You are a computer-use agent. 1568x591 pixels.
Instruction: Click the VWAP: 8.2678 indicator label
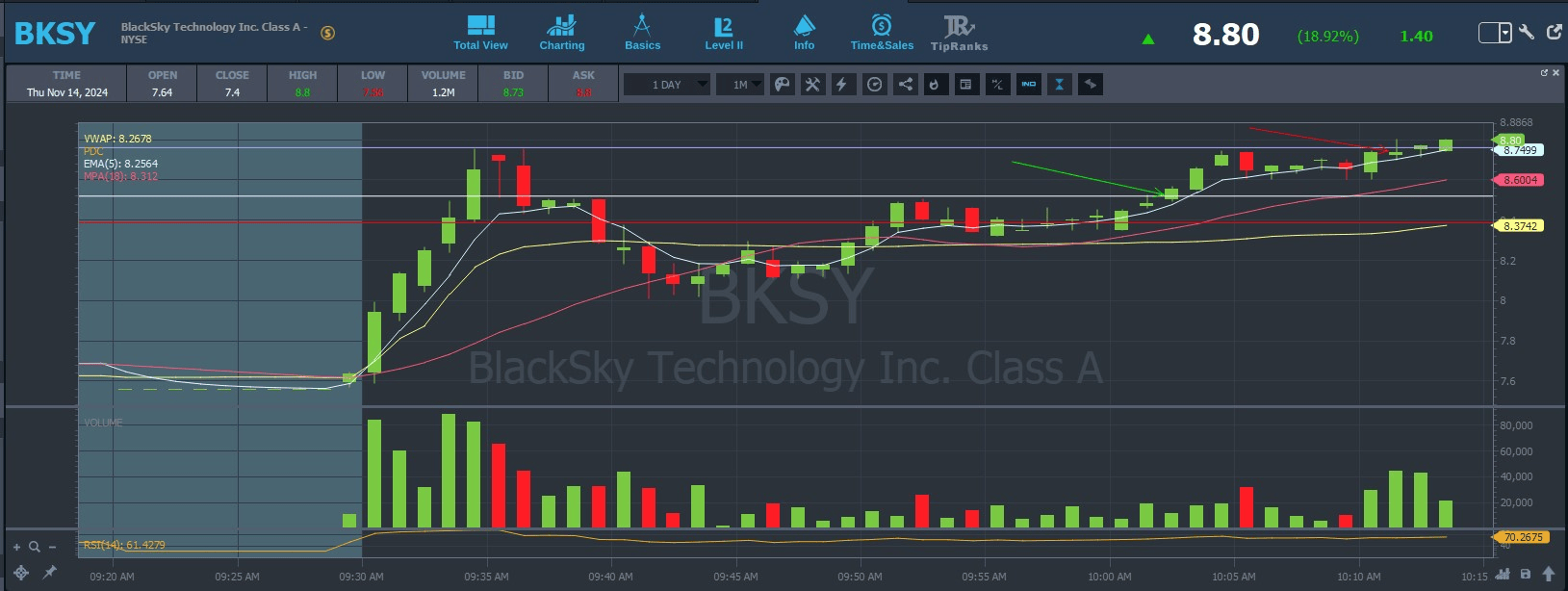(x=117, y=139)
